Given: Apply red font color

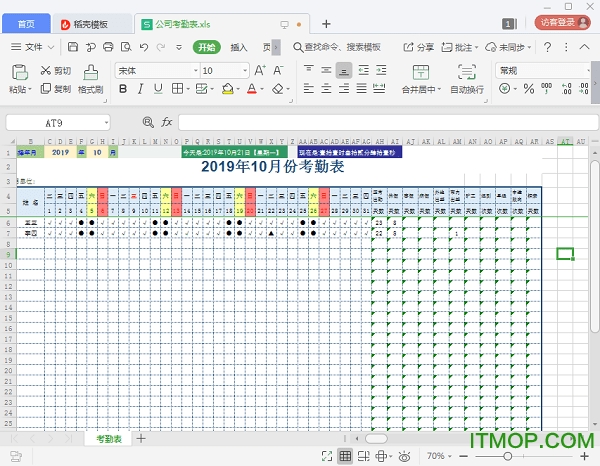Looking at the screenshot, I should tap(252, 89).
